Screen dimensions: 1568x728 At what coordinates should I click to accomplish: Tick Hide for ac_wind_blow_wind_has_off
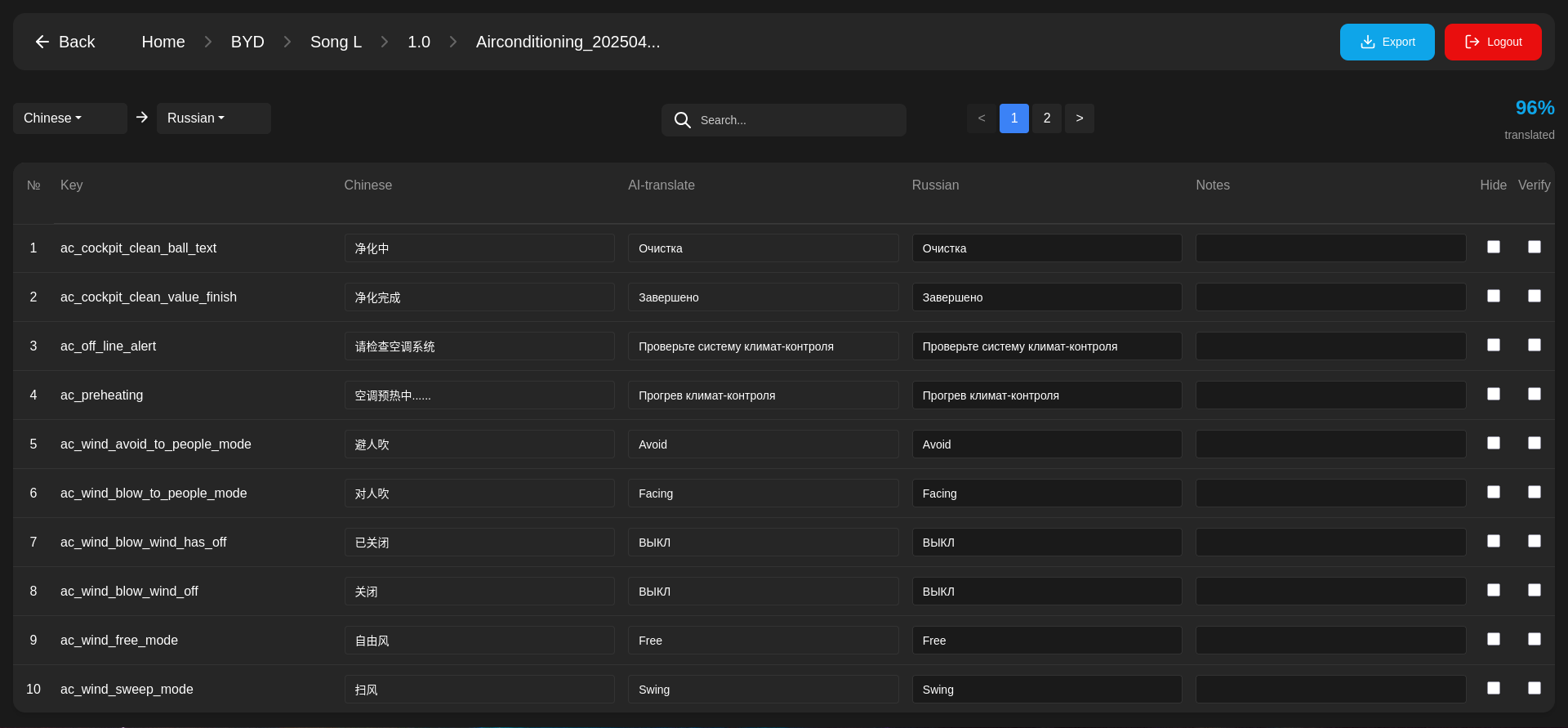[x=1494, y=541]
